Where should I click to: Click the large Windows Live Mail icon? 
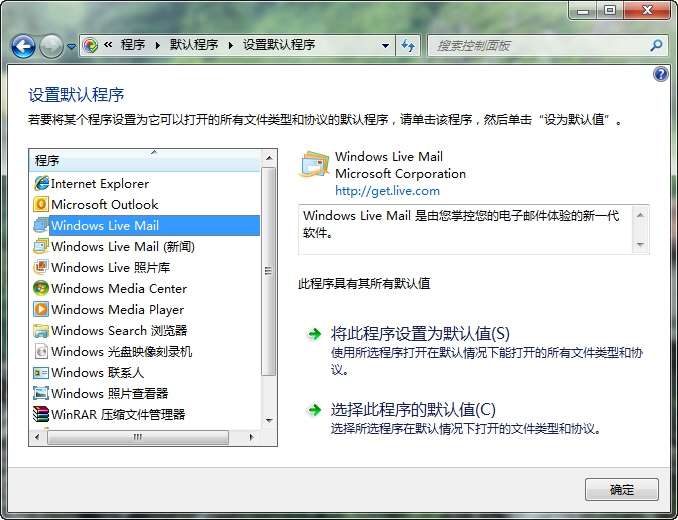coord(314,165)
